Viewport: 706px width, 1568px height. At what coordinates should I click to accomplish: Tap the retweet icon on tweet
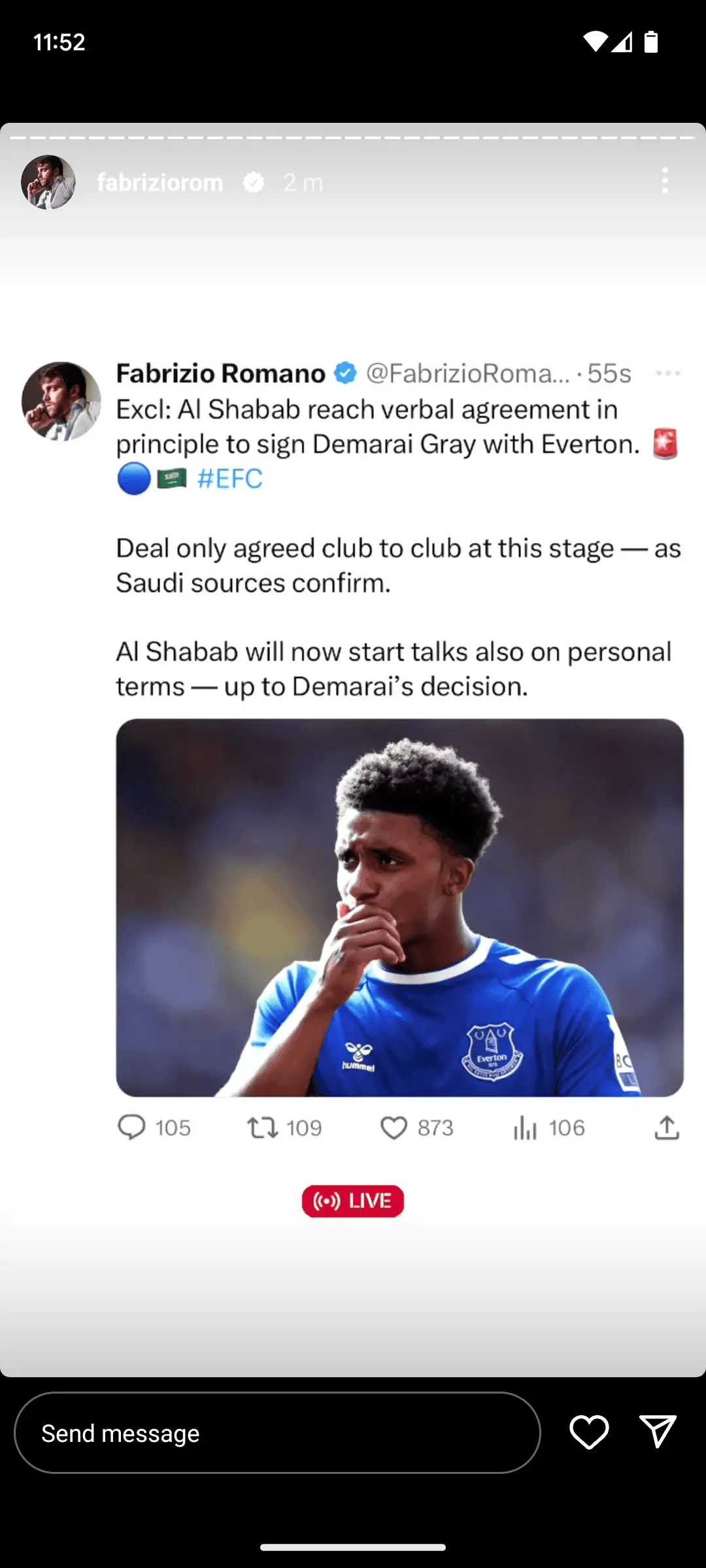click(263, 1128)
